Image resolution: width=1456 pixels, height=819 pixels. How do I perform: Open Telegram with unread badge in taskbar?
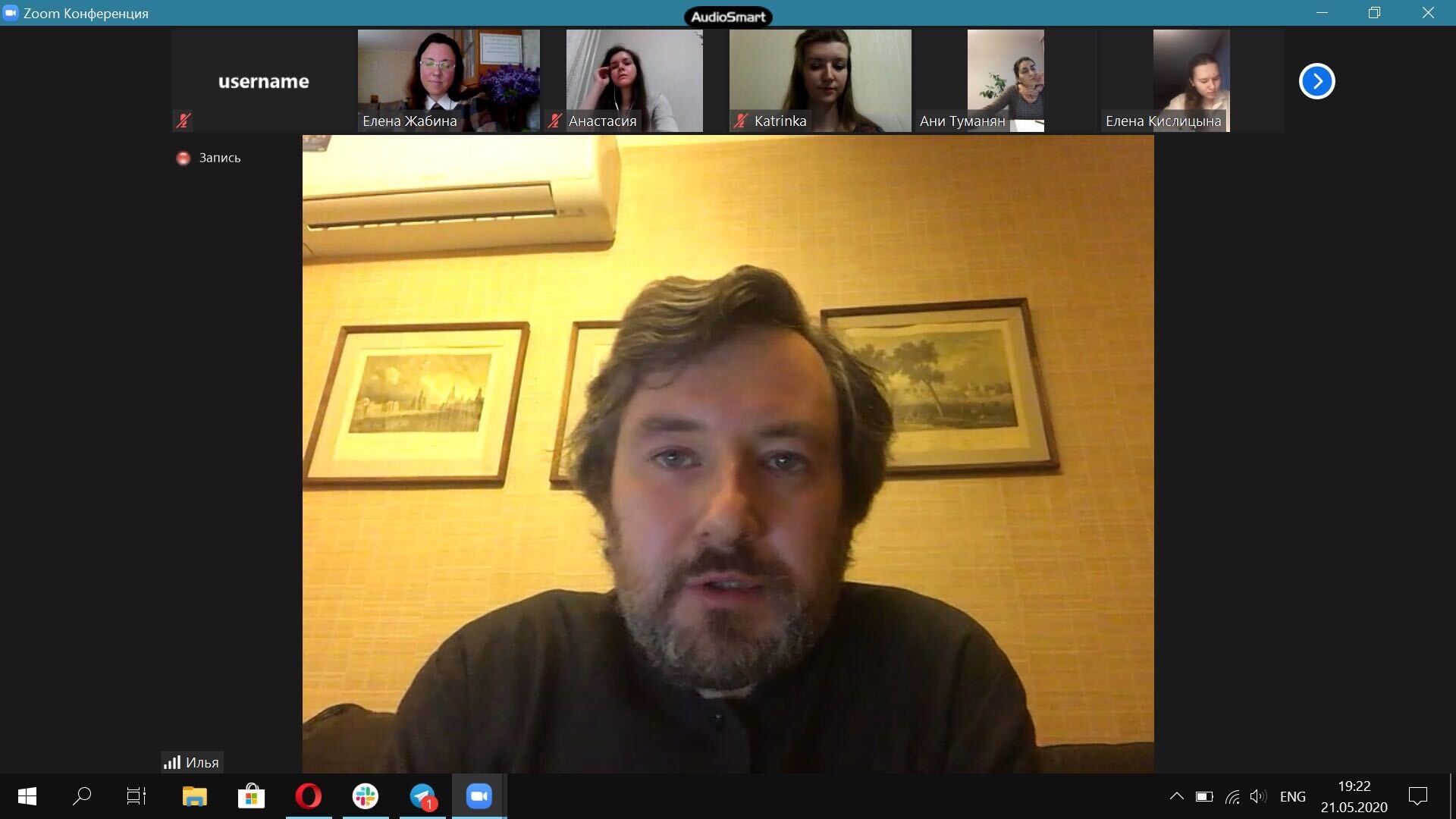click(422, 796)
